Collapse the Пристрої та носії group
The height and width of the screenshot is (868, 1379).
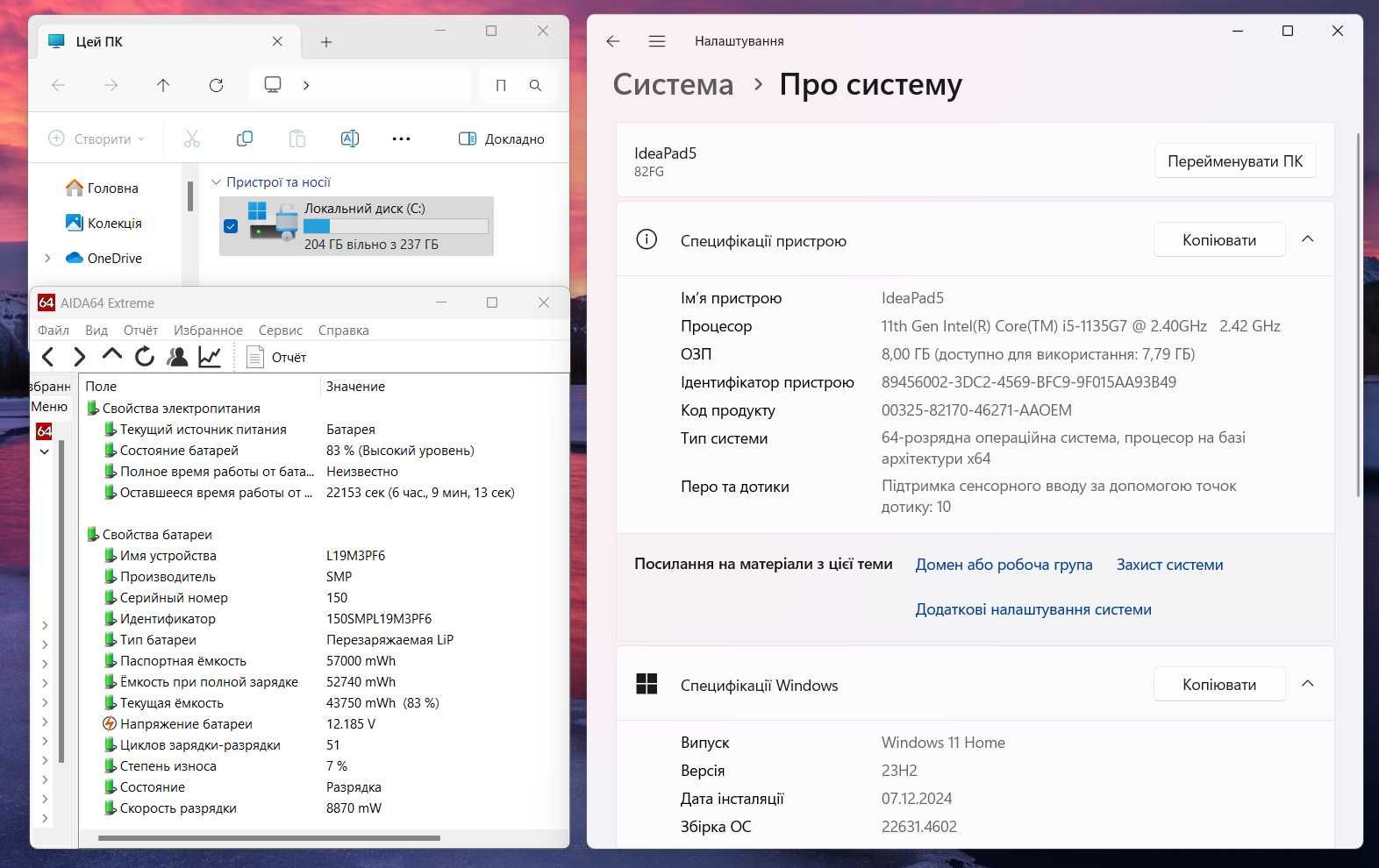[x=216, y=182]
